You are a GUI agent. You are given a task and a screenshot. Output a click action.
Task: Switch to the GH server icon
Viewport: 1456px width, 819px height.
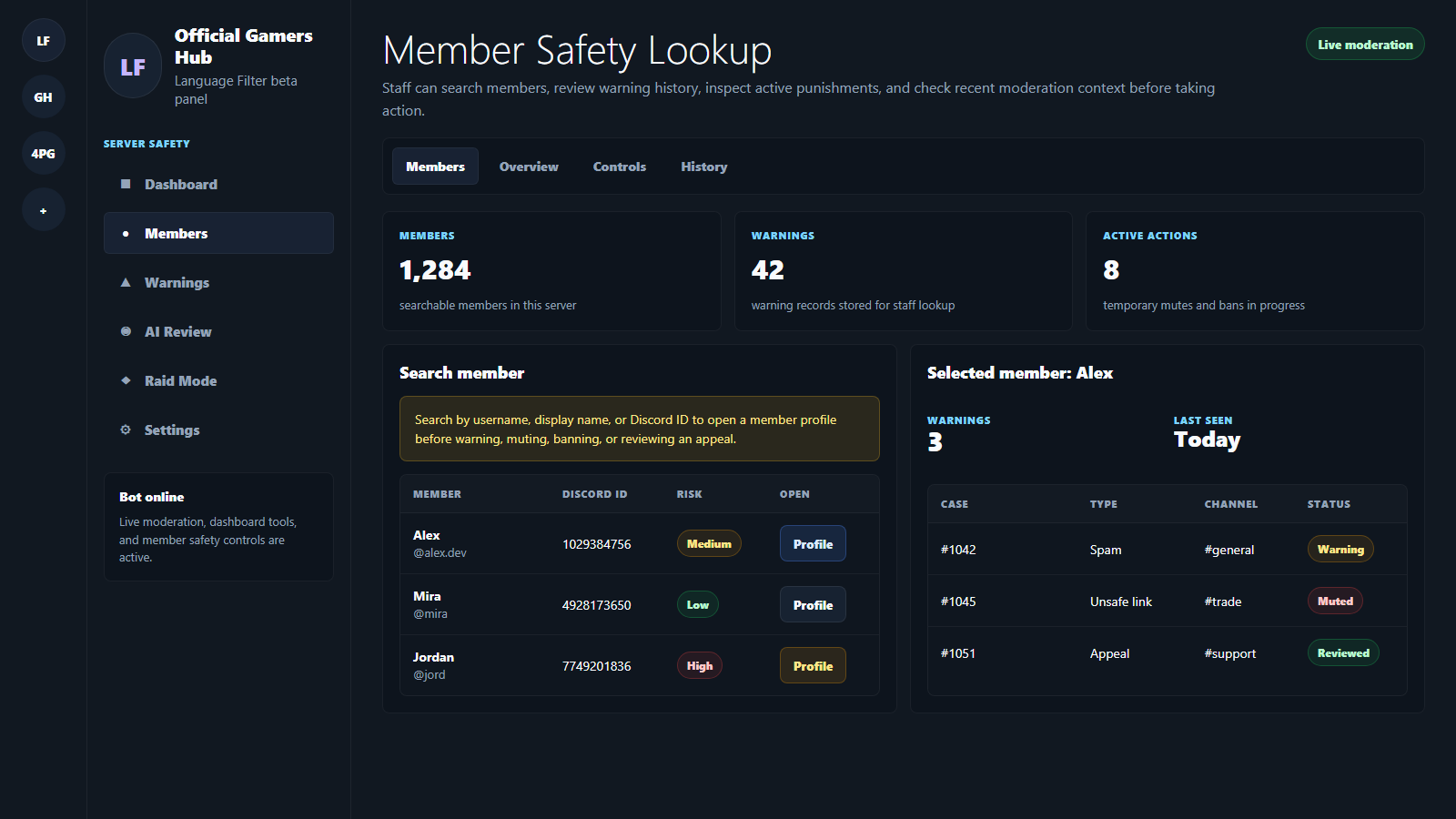click(x=43, y=97)
